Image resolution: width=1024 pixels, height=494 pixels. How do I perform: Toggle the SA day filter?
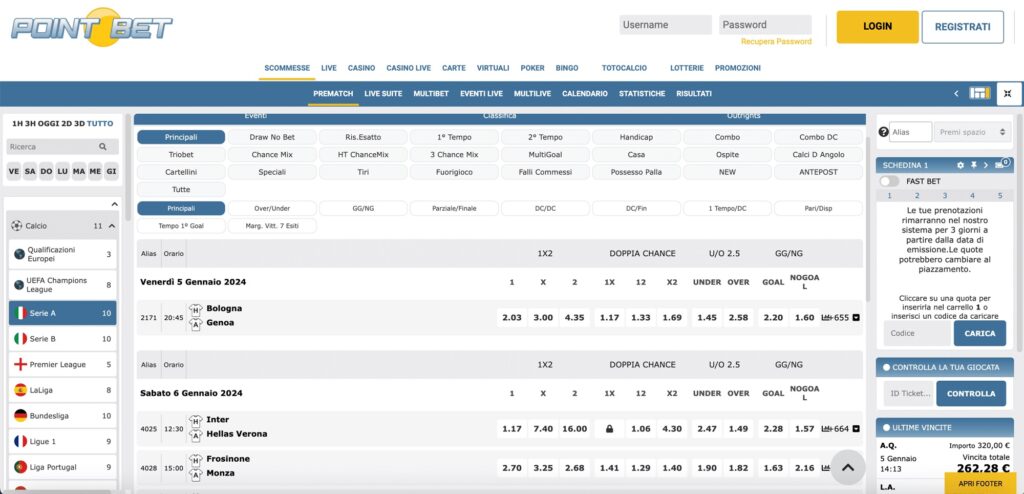coord(30,171)
